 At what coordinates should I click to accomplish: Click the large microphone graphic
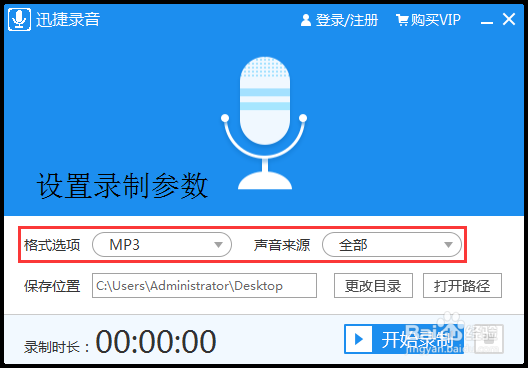tap(264, 123)
